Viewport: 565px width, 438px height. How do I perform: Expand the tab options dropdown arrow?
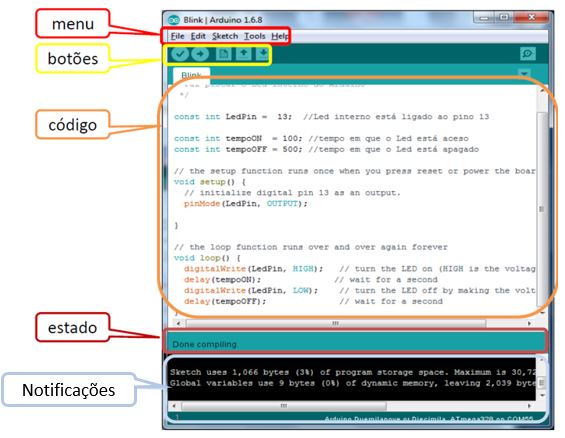(x=524, y=73)
